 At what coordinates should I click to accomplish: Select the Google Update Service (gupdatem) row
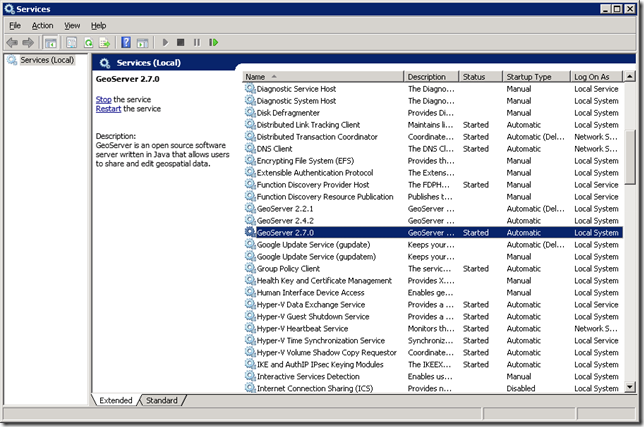(433, 256)
